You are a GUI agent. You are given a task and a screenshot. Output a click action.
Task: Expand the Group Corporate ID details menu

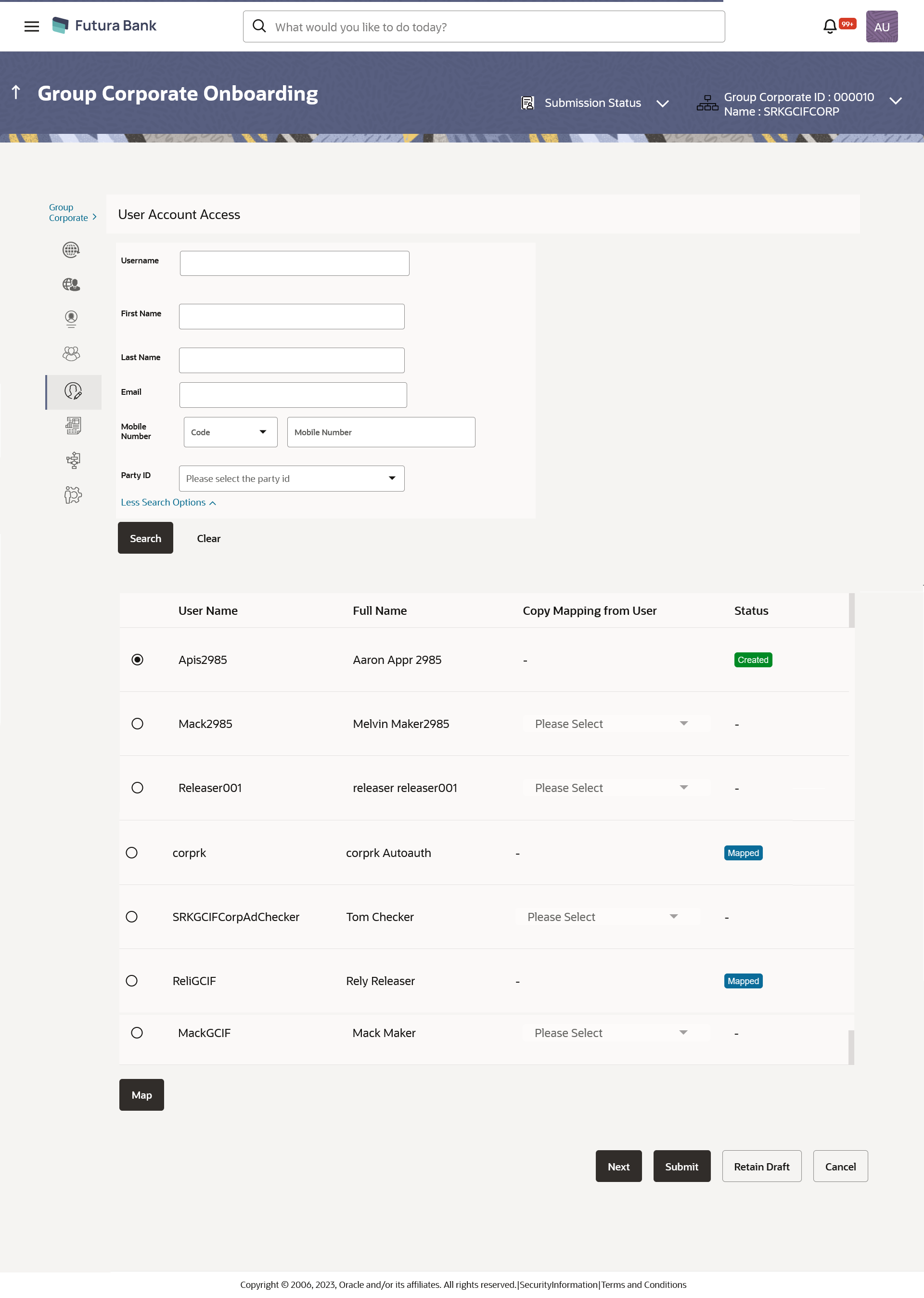pyautogui.click(x=895, y=101)
